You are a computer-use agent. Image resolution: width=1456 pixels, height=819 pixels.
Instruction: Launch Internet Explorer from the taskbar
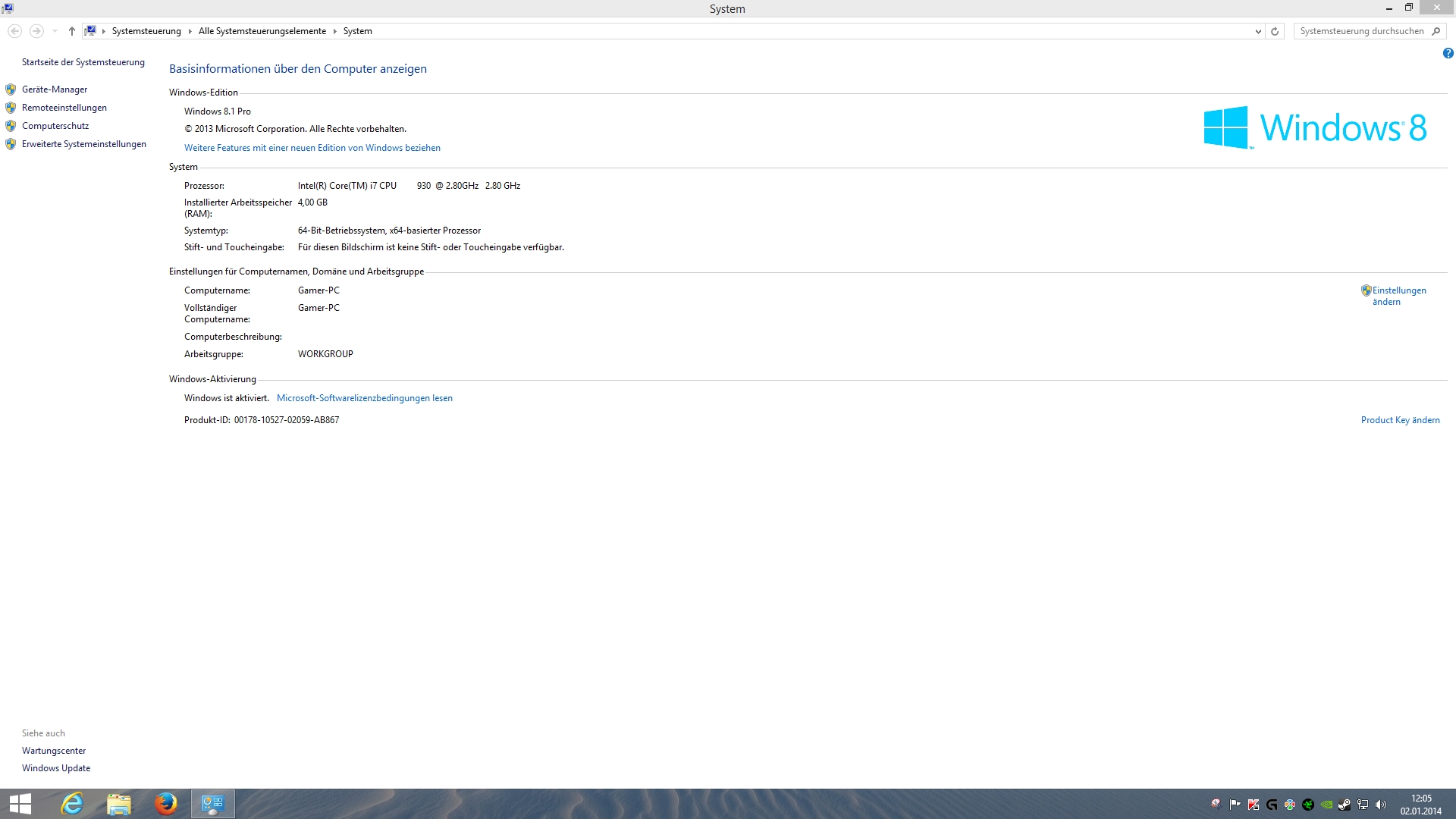pos(72,804)
